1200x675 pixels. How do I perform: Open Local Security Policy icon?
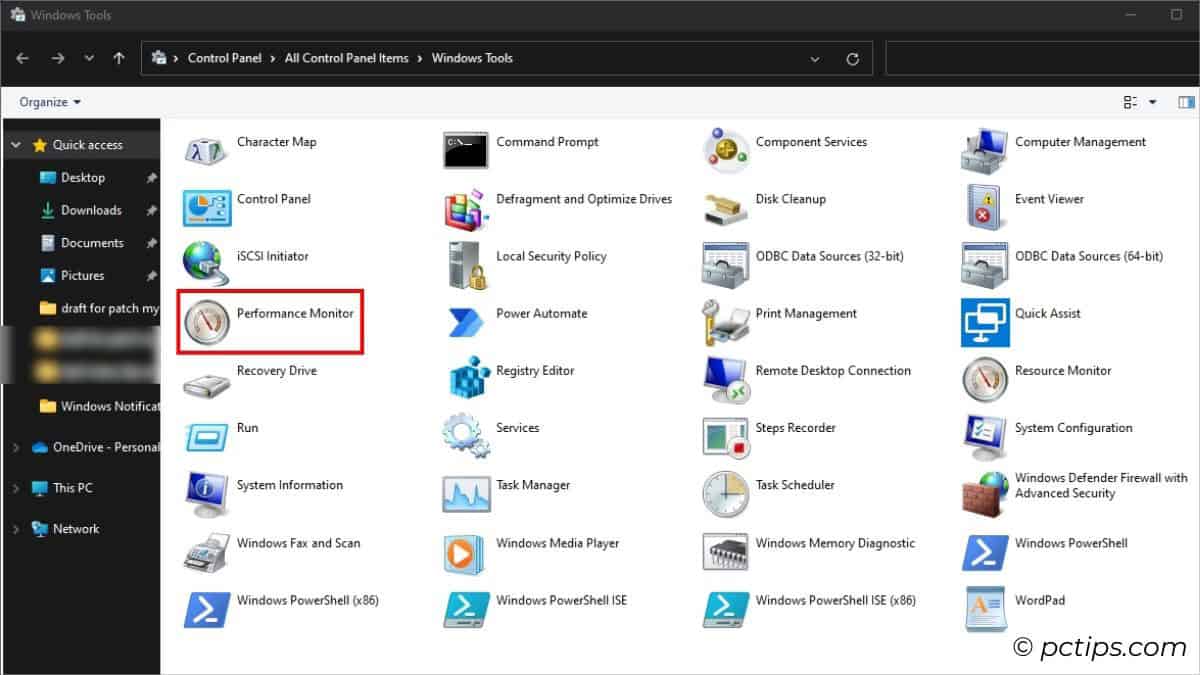(x=466, y=265)
